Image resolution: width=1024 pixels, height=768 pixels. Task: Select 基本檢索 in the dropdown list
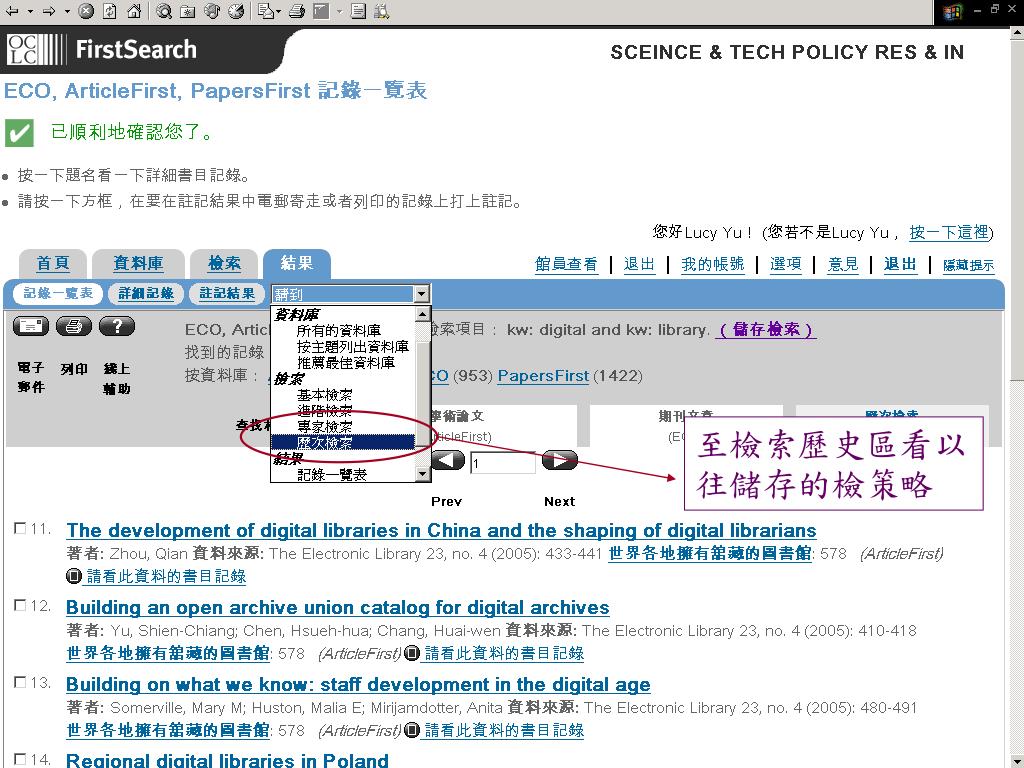(325, 395)
